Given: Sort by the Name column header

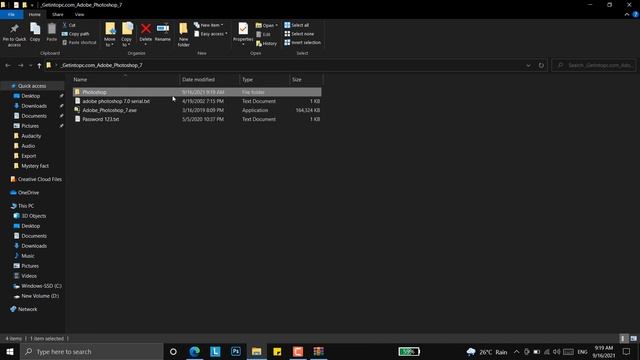Looking at the screenshot, I should tap(125, 80).
